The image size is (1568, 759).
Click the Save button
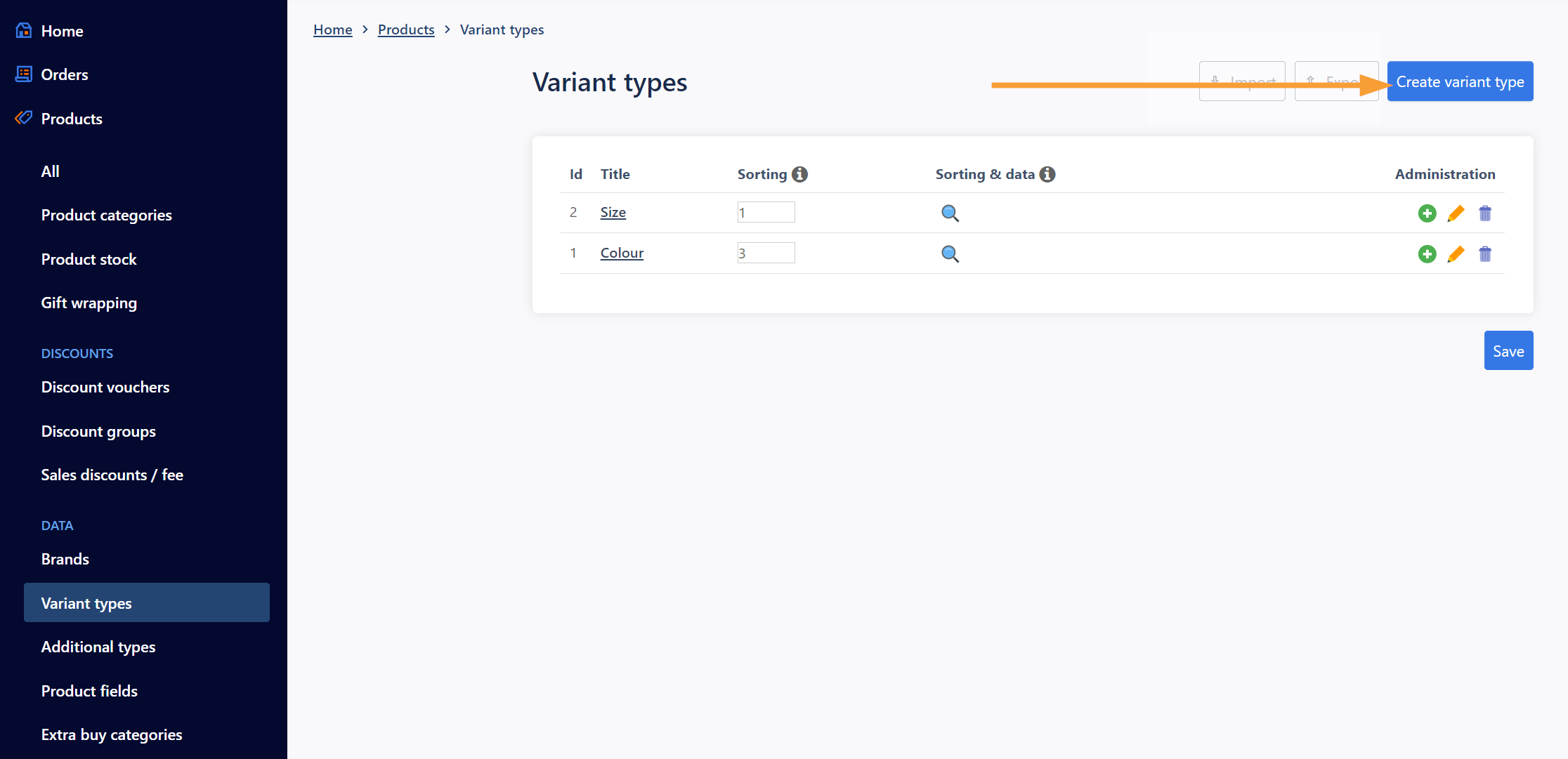(1509, 350)
